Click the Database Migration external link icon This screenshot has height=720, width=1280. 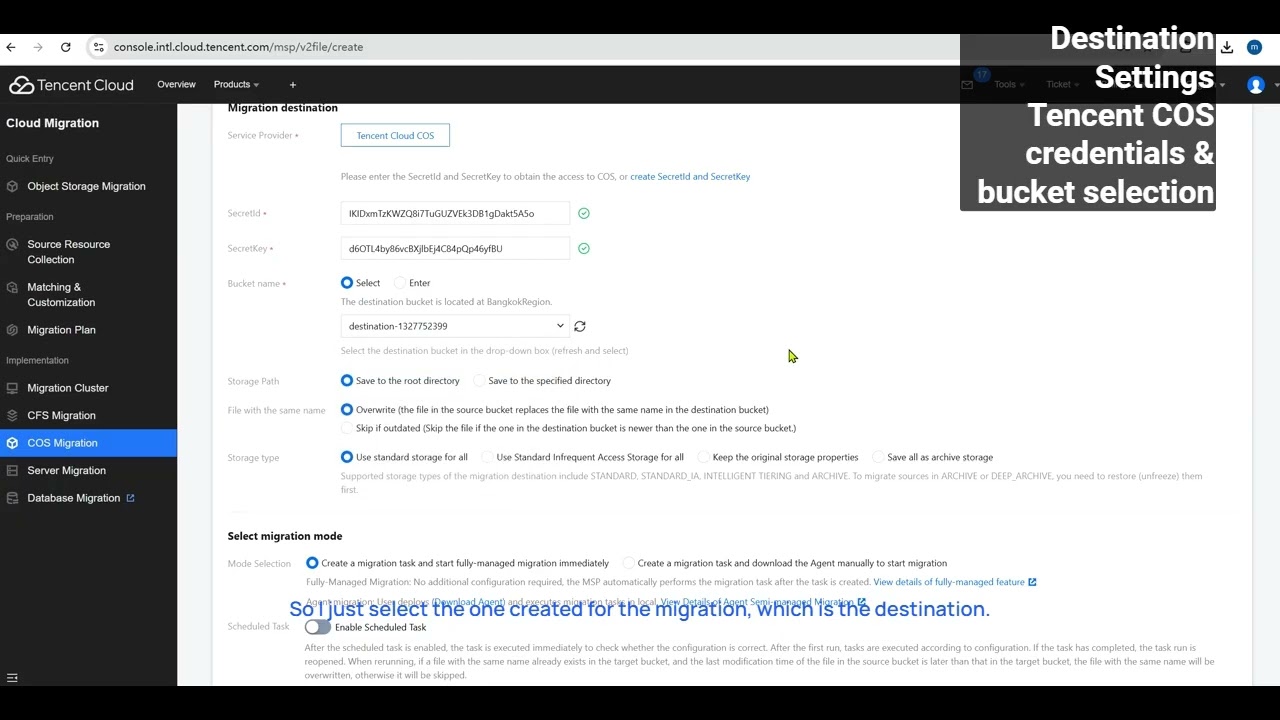coord(130,498)
